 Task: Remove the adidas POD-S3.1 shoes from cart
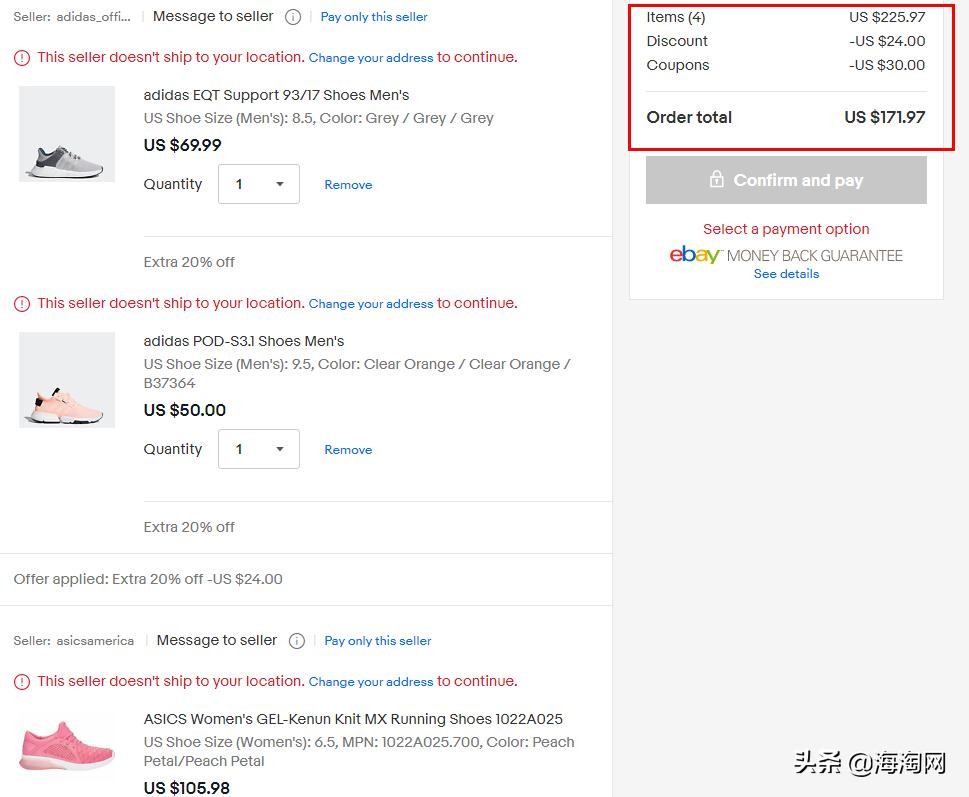[x=347, y=449]
